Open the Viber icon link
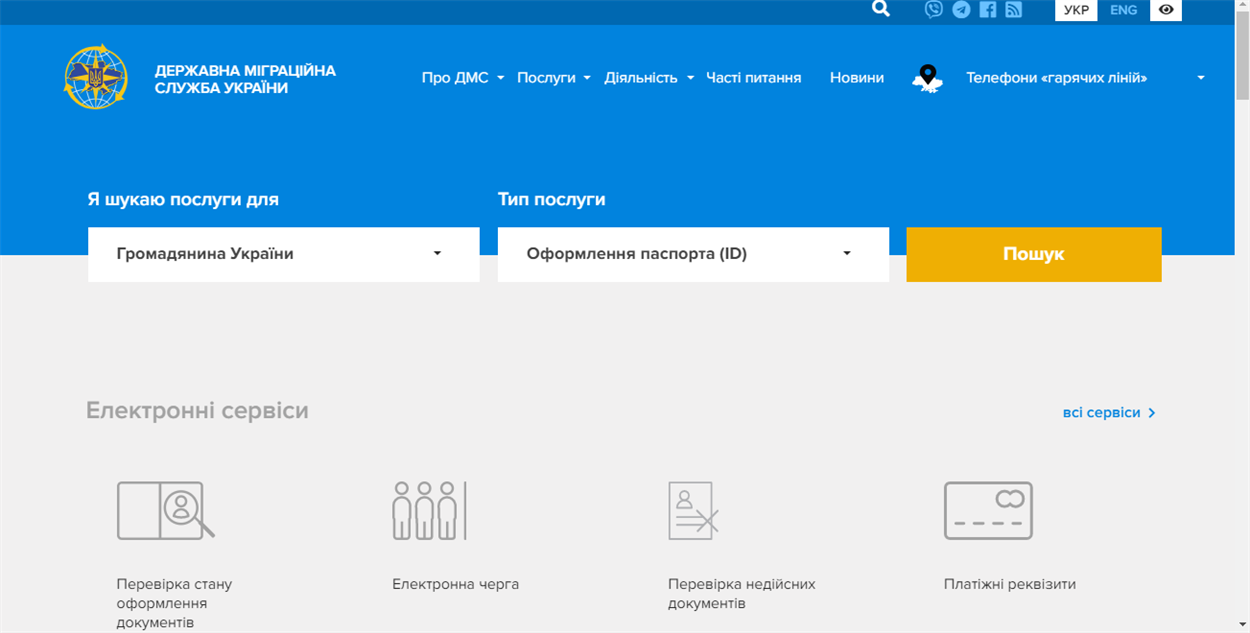1250x633 pixels. point(934,10)
